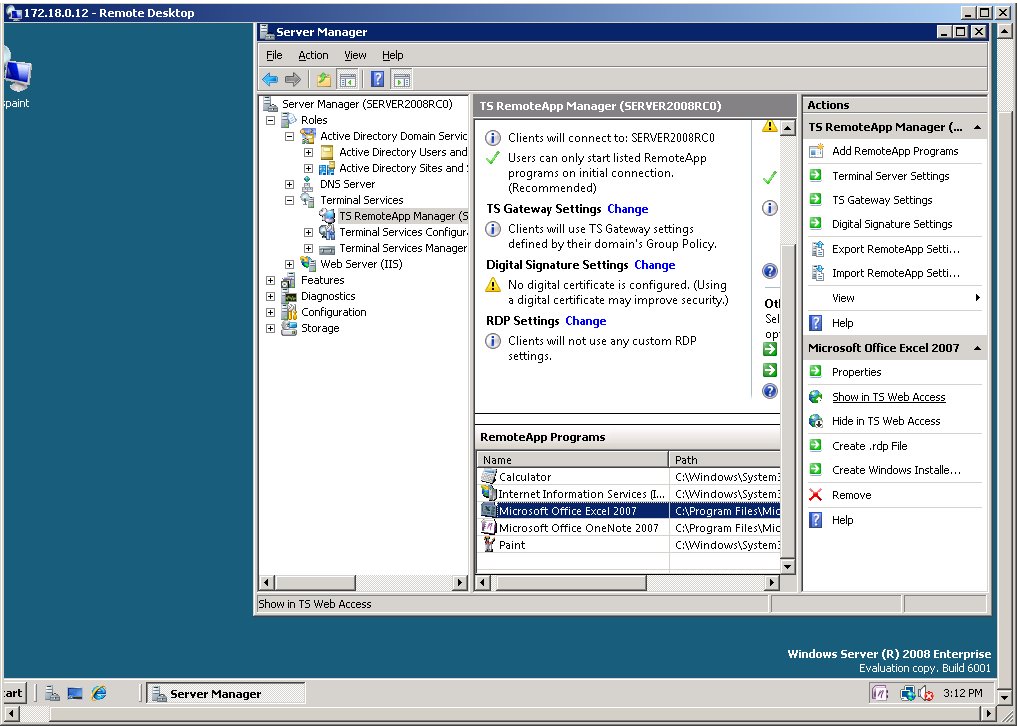Select Internet Information Services row in list
Viewport: 1017px width, 726px height.
click(628, 494)
